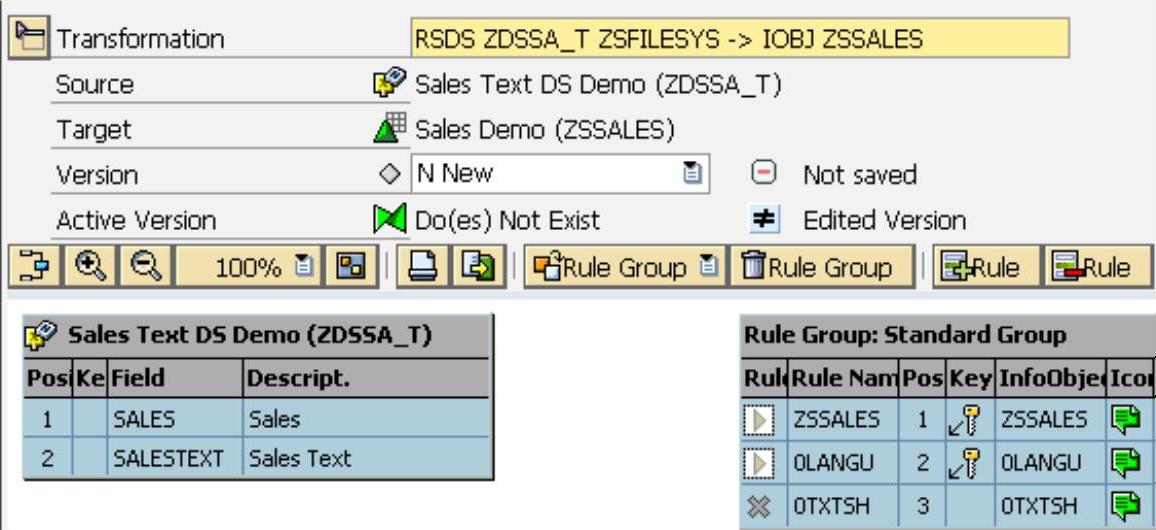Open the 100% zoom level dropdown
The height and width of the screenshot is (530, 1156).
pyautogui.click(x=306, y=268)
